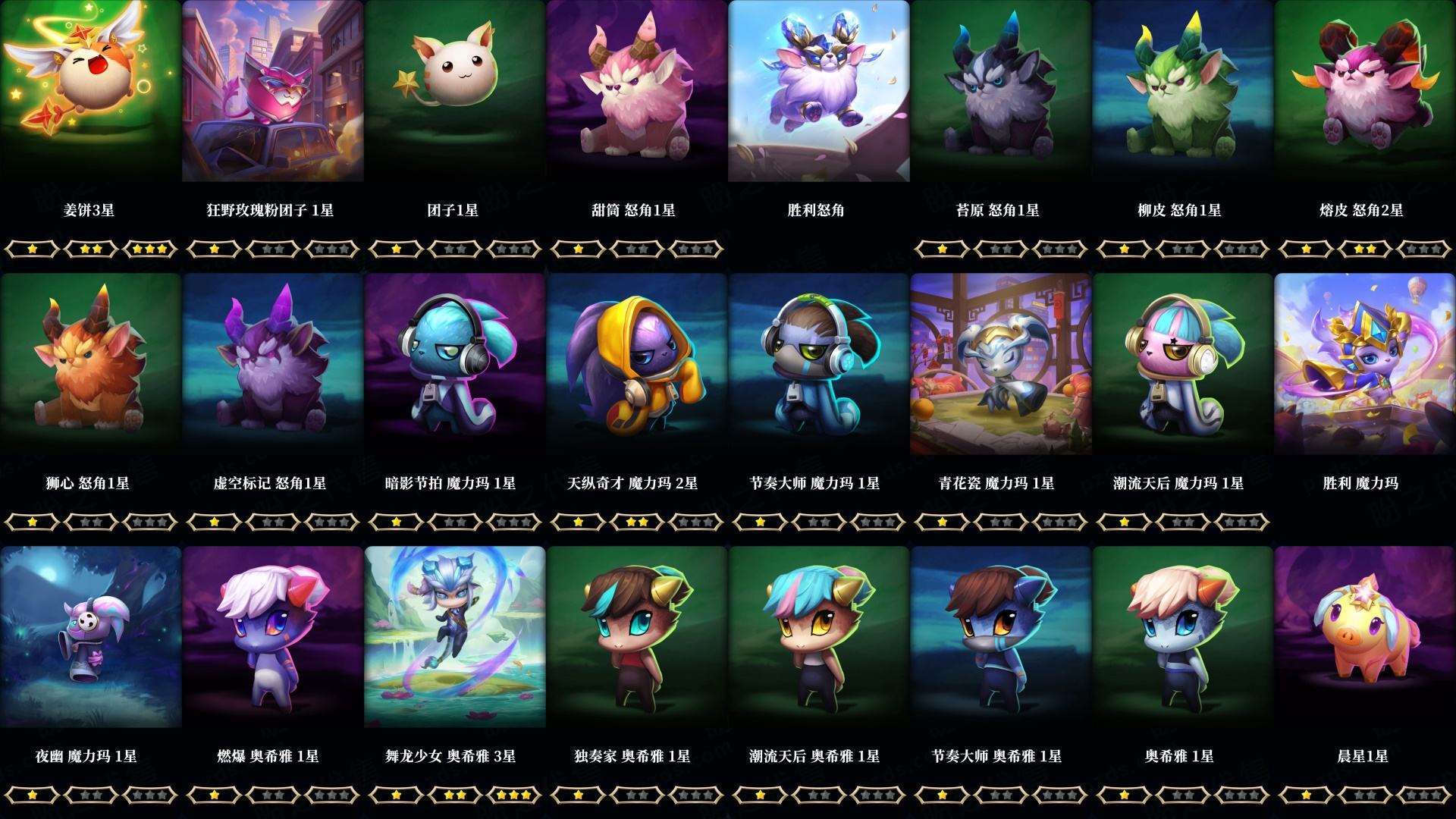Select the three-star badge under 姜饼3星
Image resolution: width=1456 pixels, height=819 pixels.
150,249
